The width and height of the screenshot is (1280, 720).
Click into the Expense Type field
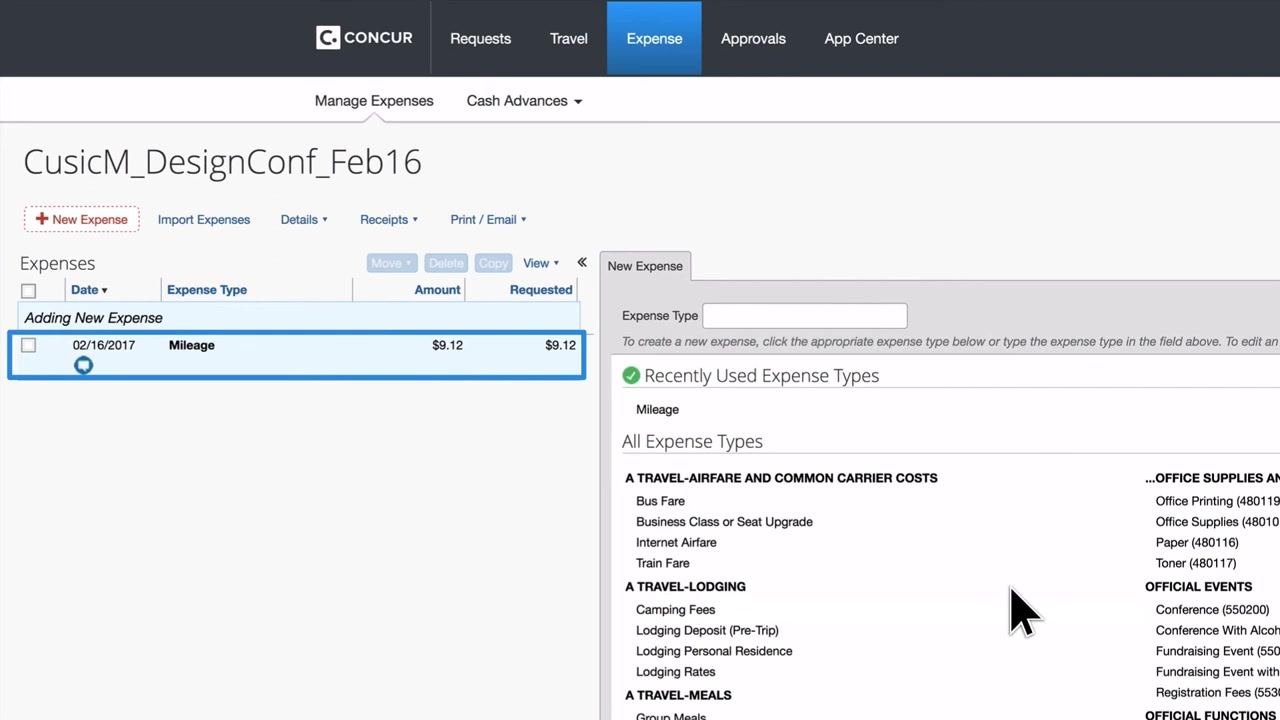[x=805, y=316]
